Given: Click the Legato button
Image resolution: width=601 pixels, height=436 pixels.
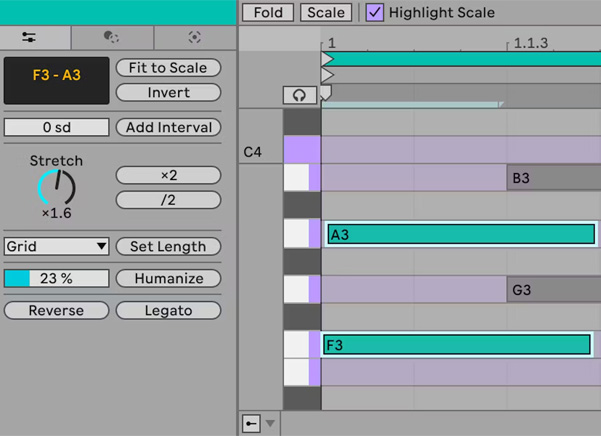Looking at the screenshot, I should [x=168, y=310].
